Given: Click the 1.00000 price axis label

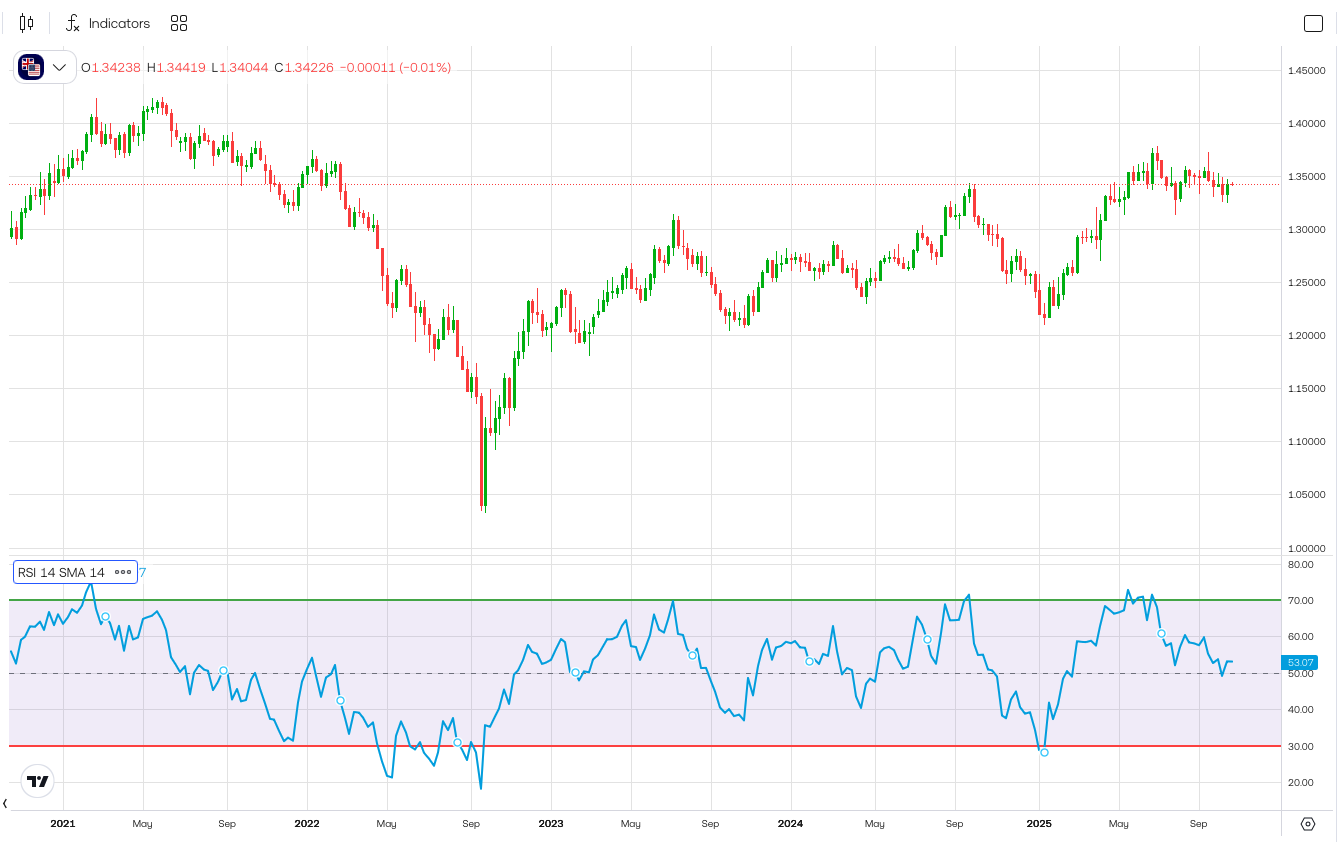Looking at the screenshot, I should tap(1307, 549).
